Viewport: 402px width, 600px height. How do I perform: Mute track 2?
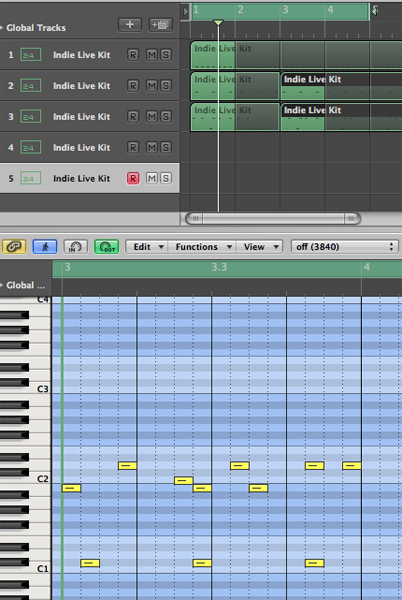[152, 86]
